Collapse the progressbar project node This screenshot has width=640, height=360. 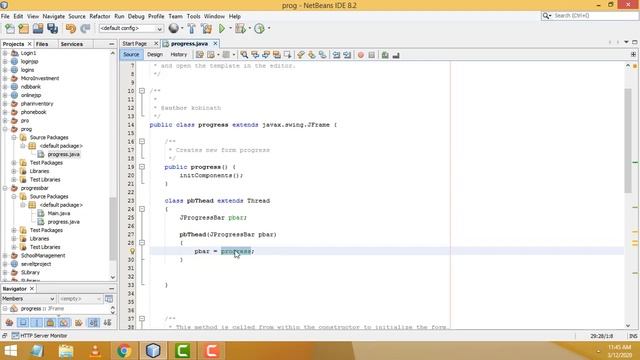coord(5,188)
